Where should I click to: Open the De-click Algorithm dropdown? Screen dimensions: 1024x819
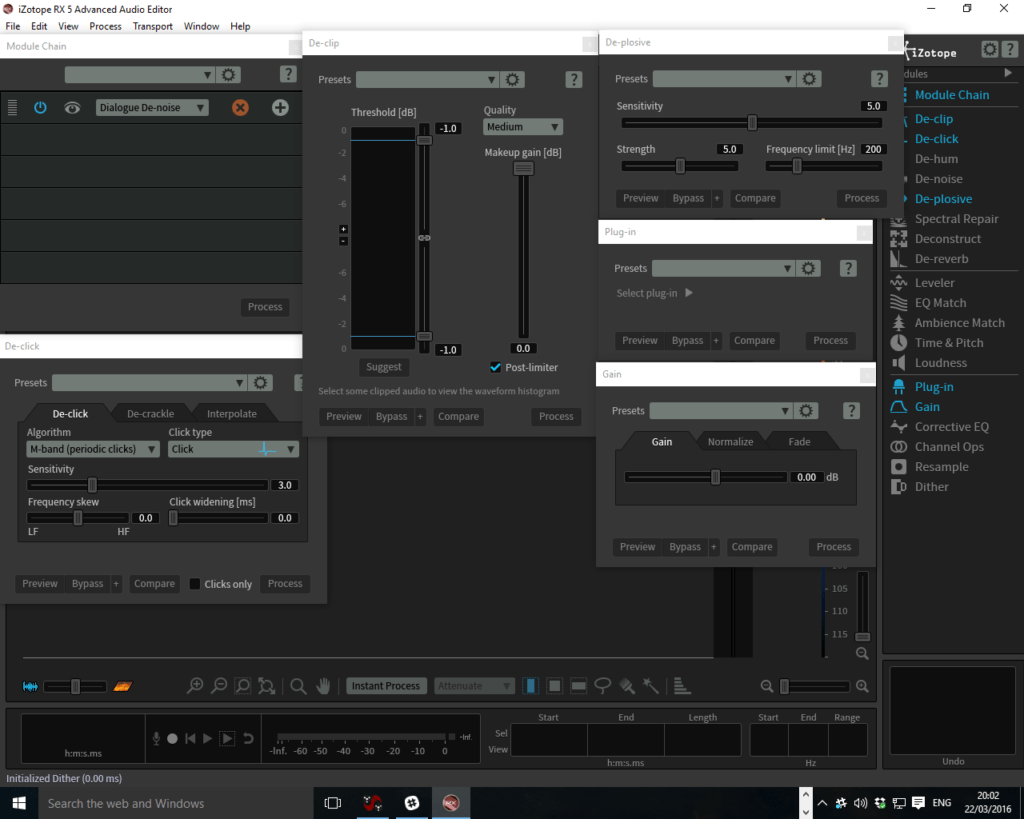(92, 449)
